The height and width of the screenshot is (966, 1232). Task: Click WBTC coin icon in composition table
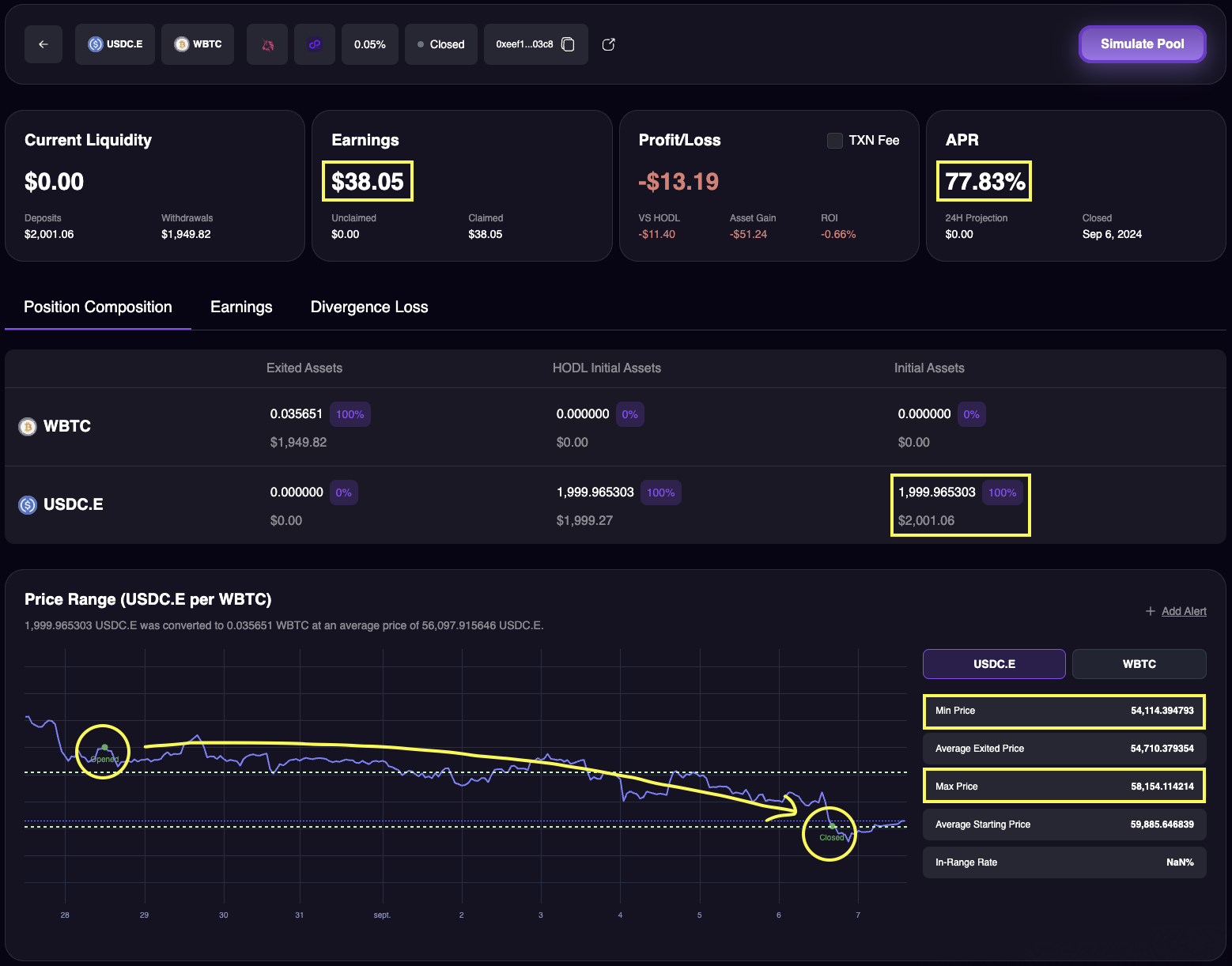click(28, 427)
